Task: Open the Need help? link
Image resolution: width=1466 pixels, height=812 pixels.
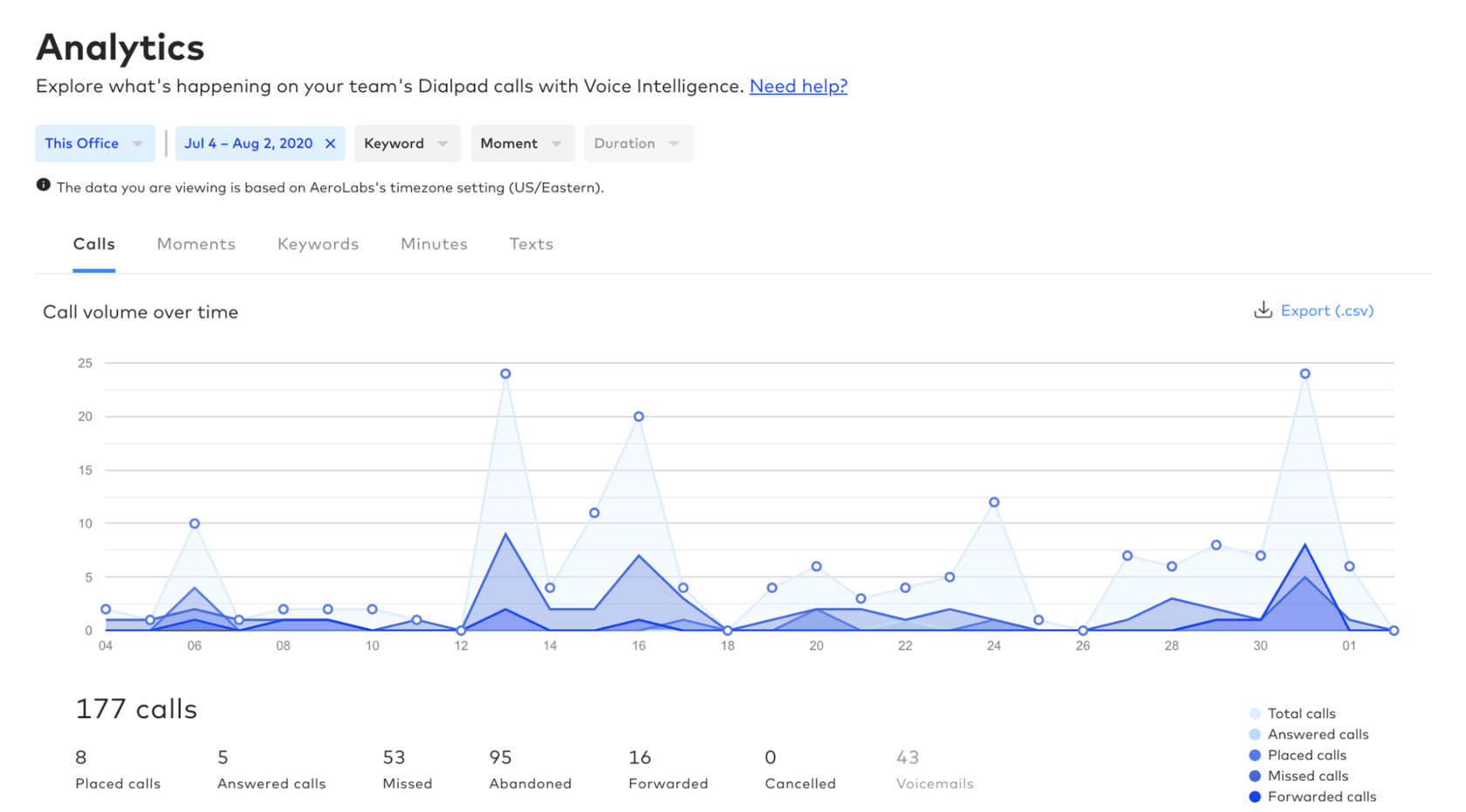Action: 798,86
